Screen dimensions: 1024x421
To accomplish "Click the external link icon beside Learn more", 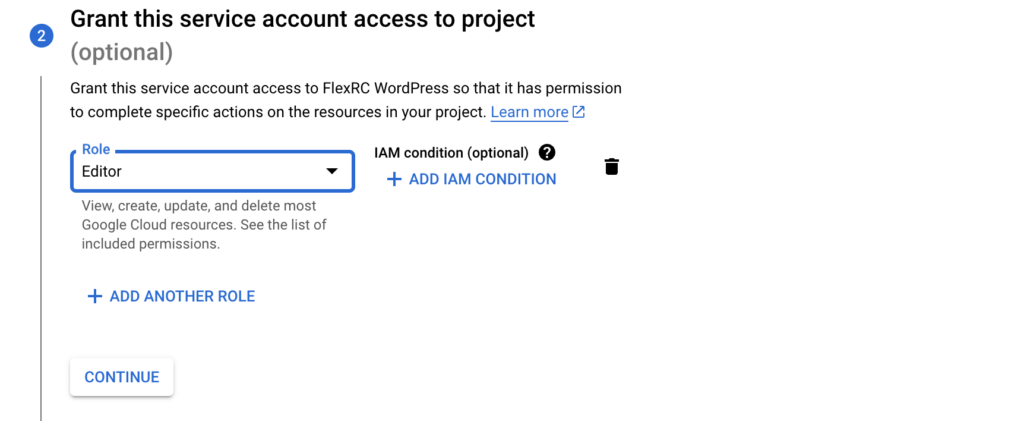I will [x=578, y=112].
